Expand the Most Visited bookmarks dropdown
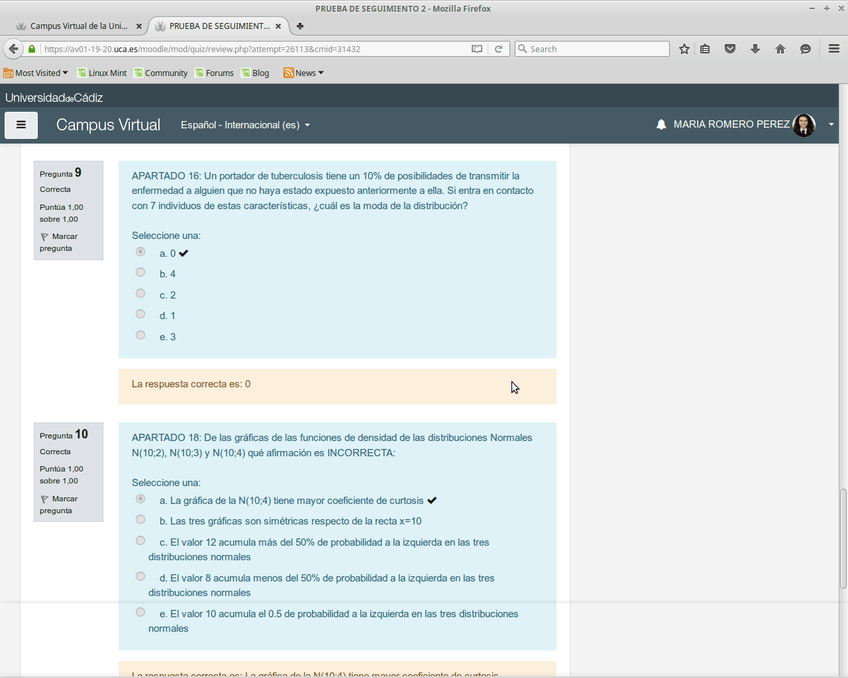 pos(36,73)
